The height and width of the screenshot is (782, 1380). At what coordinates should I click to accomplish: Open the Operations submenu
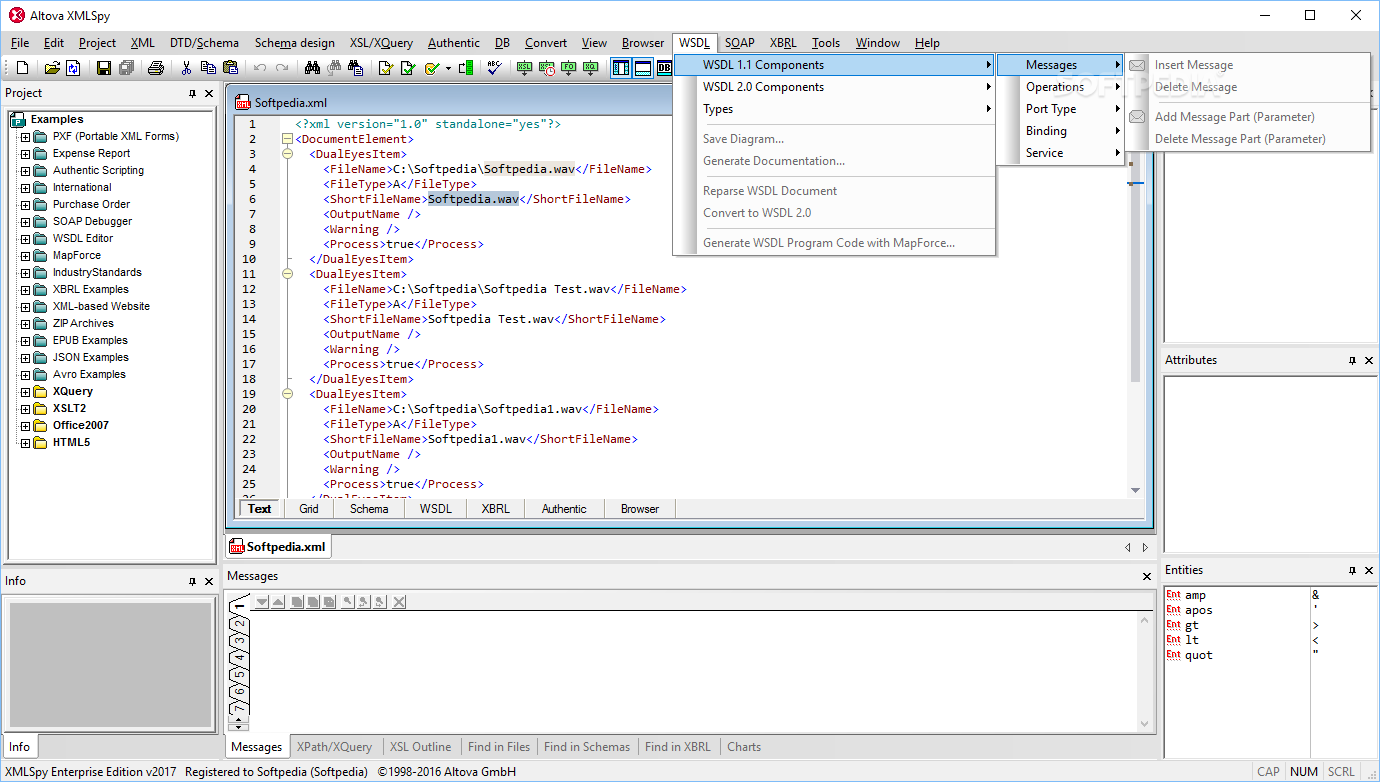(x=1060, y=87)
